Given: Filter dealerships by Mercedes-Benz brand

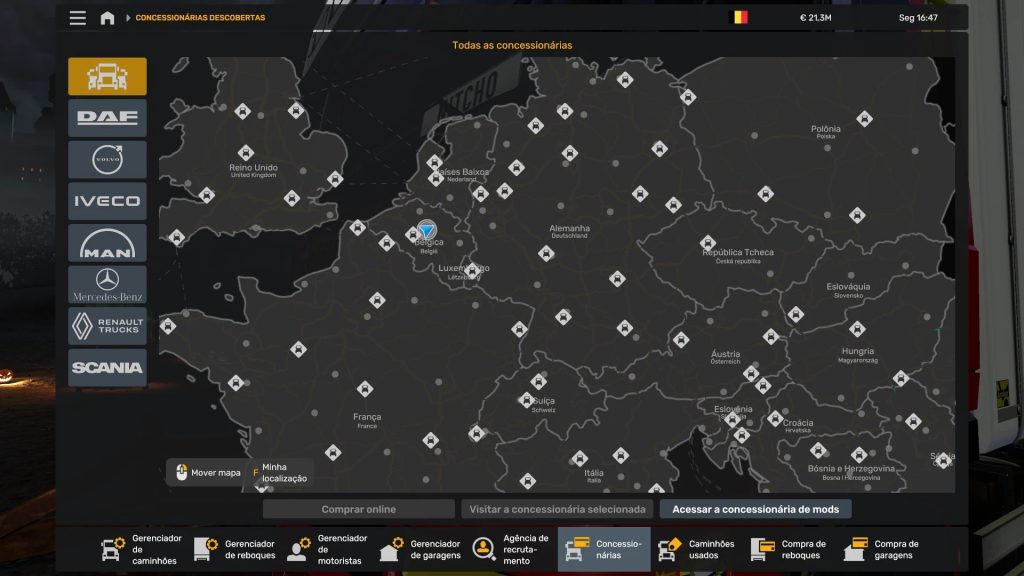Looking at the screenshot, I should pyautogui.click(x=107, y=285).
